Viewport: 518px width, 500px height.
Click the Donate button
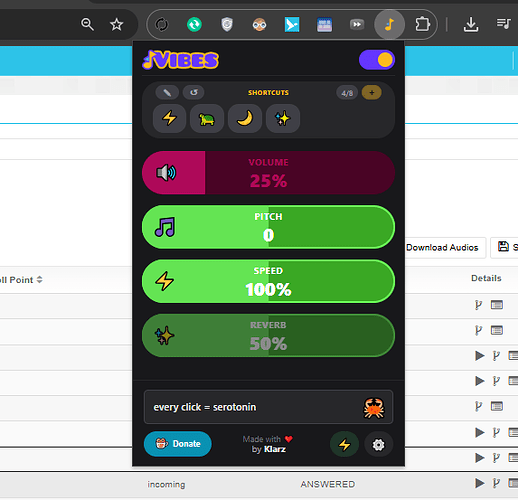(178, 444)
